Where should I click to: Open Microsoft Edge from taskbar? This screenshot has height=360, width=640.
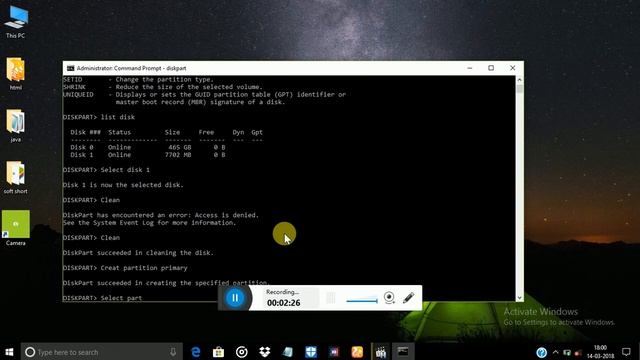coord(196,352)
